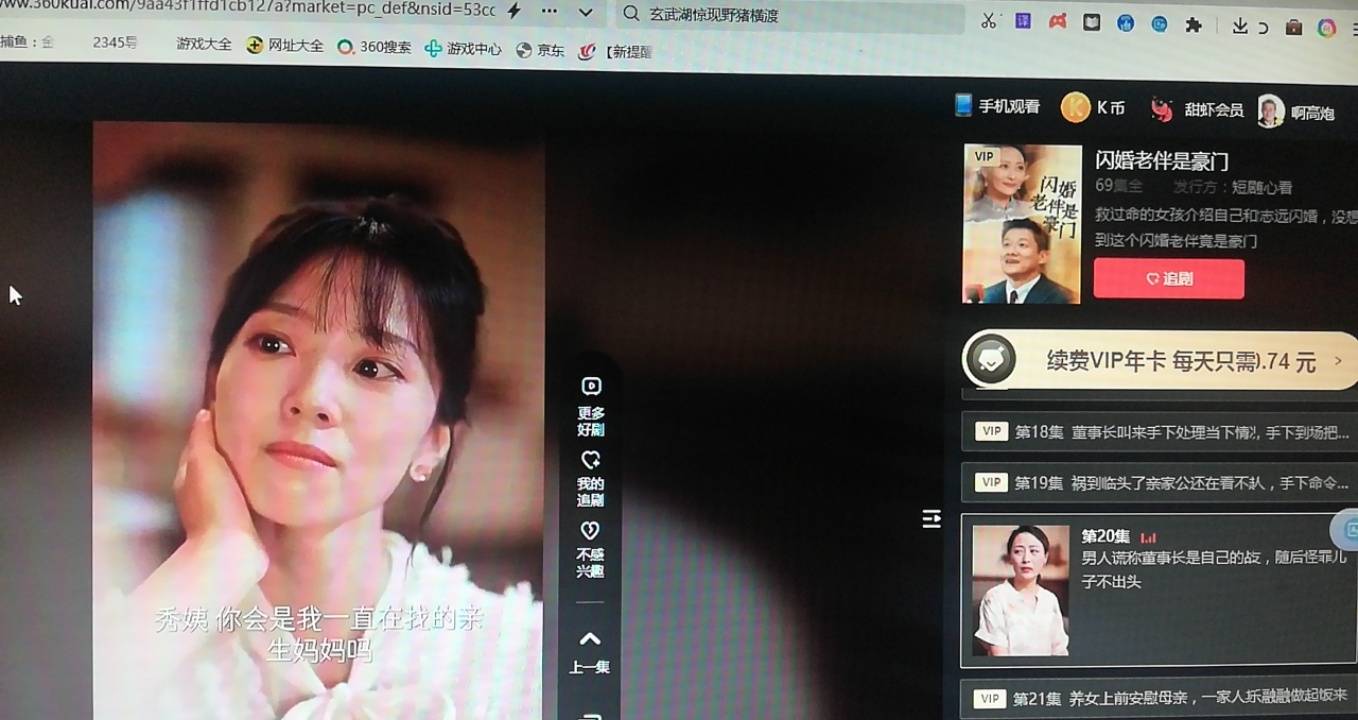Click the dark book reader extension icon
This screenshot has height=720, width=1358.
[1091, 22]
